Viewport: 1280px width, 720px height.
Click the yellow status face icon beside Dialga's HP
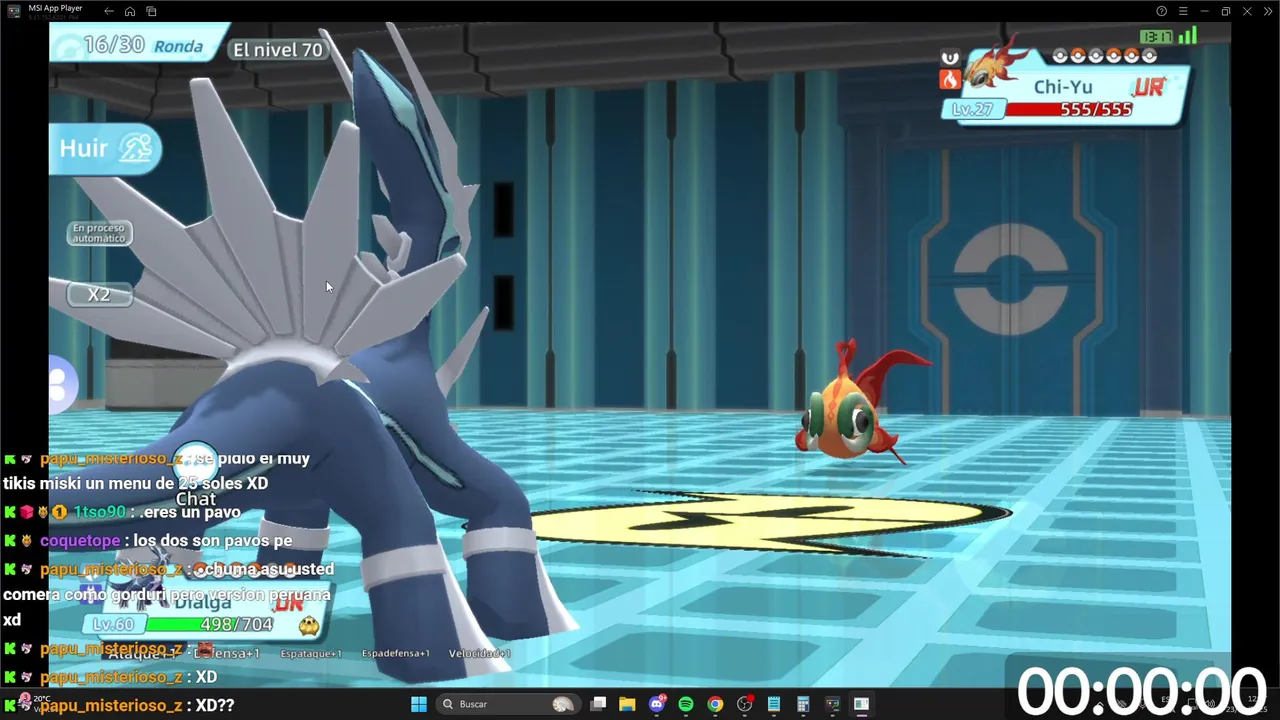[x=309, y=626]
